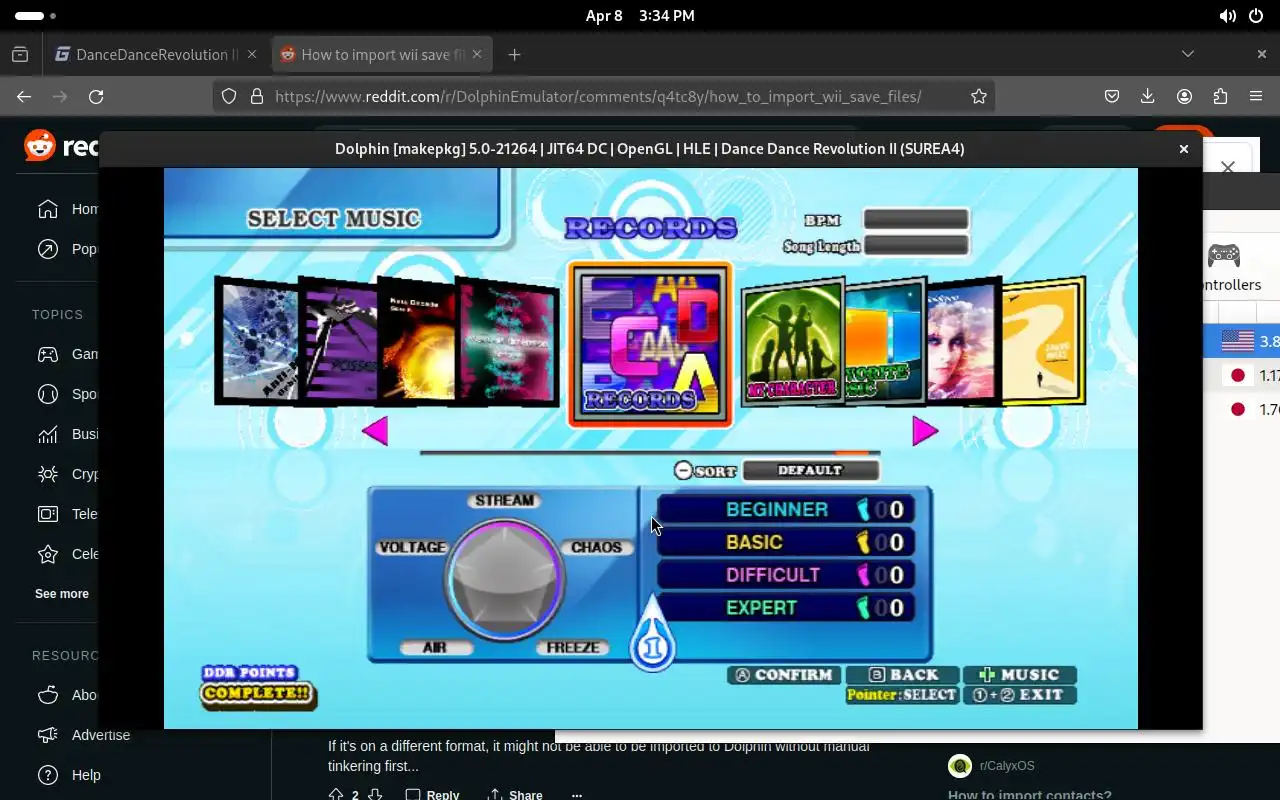Click the A CONFIRM button
Viewport: 1280px width, 800px height.
click(x=785, y=675)
